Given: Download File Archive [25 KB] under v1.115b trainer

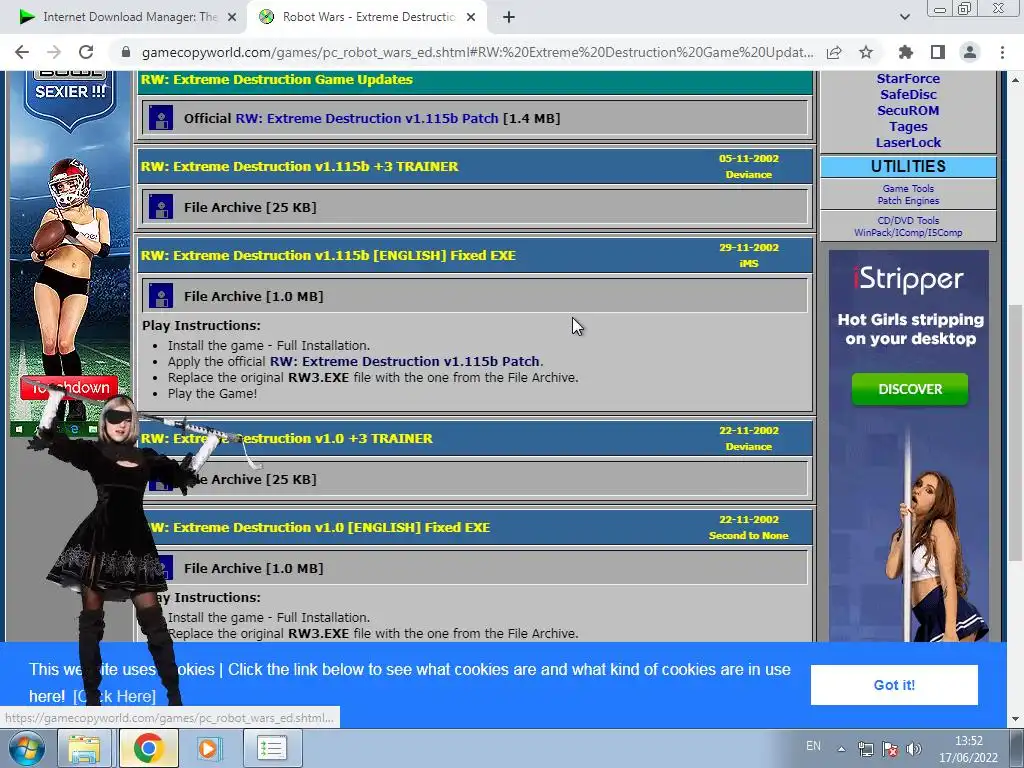Looking at the screenshot, I should (x=250, y=207).
